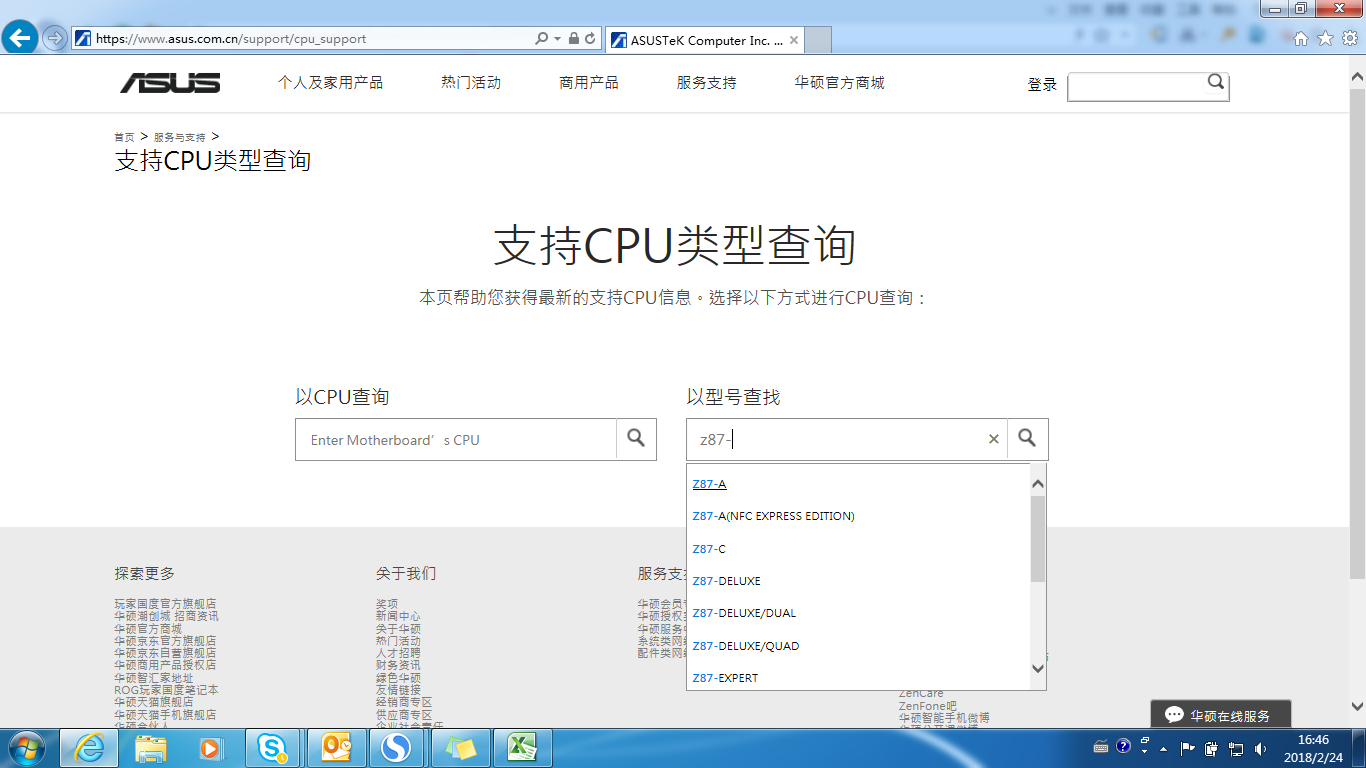Screen dimensions: 1366x768
Task: Open 华硕京东官方旗舰店 footer link
Action: tap(165, 641)
